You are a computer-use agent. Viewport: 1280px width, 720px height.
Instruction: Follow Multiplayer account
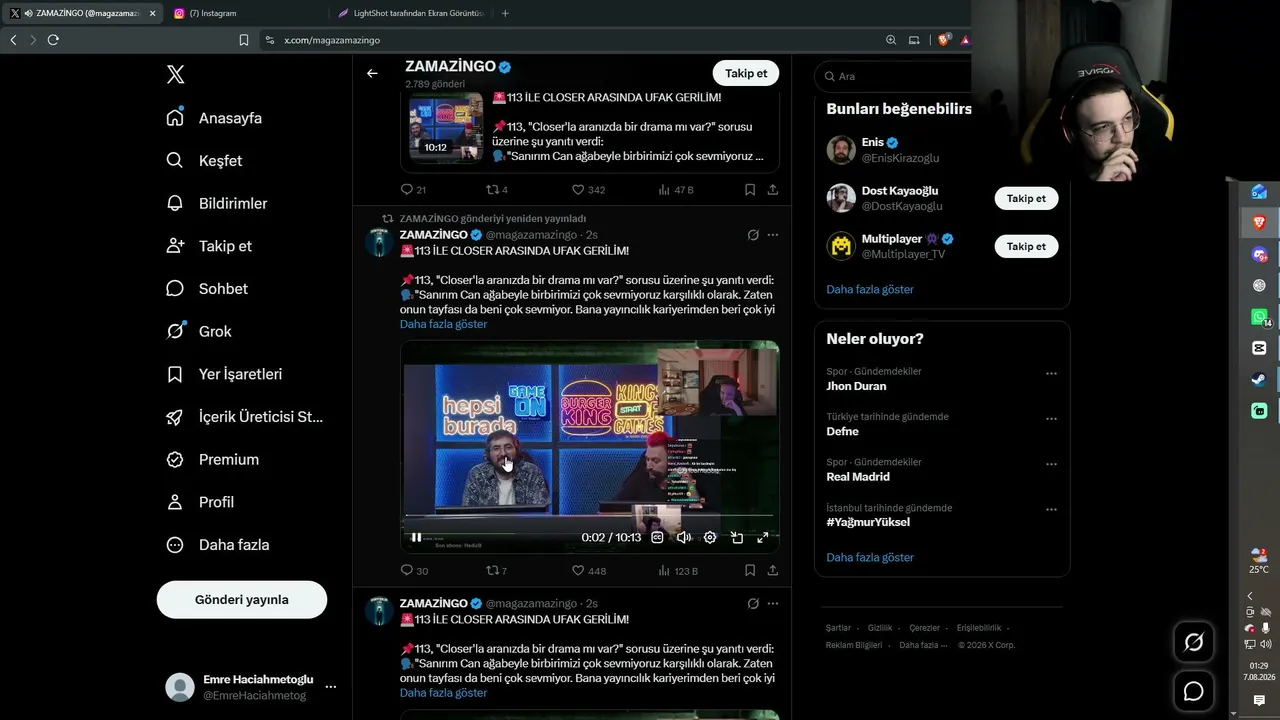point(1026,246)
